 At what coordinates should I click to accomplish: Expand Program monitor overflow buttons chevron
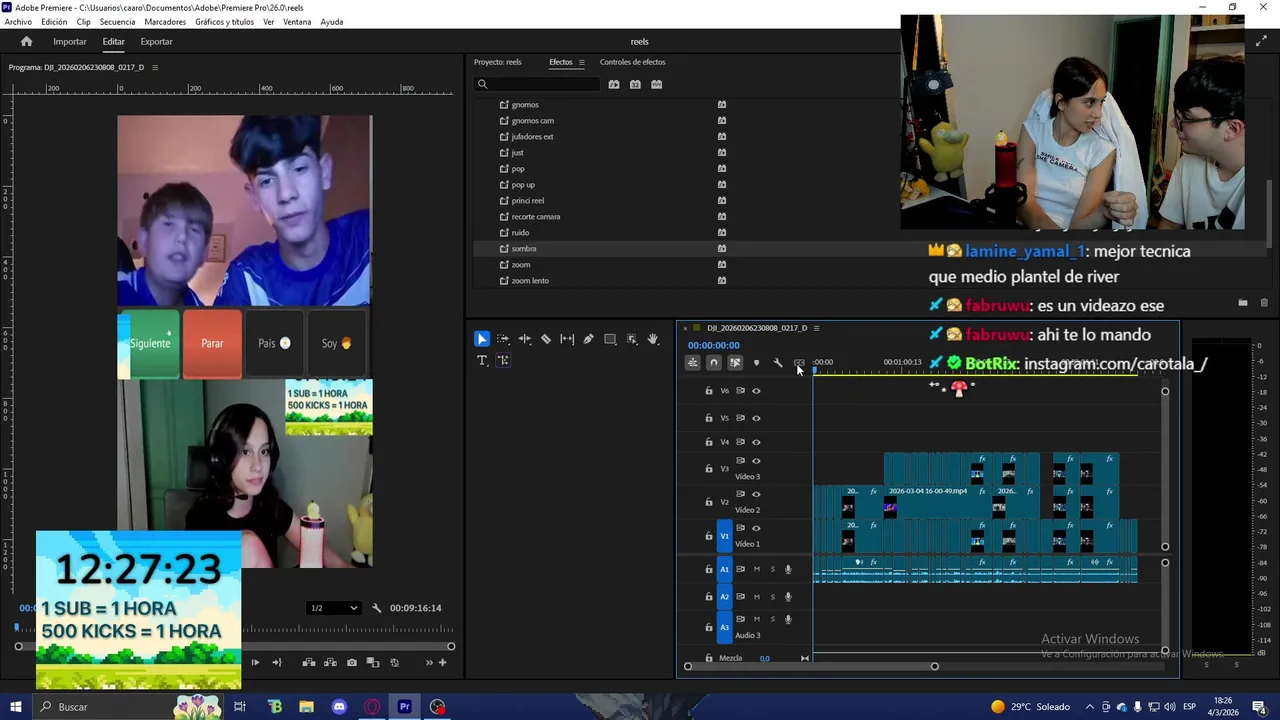(429, 662)
